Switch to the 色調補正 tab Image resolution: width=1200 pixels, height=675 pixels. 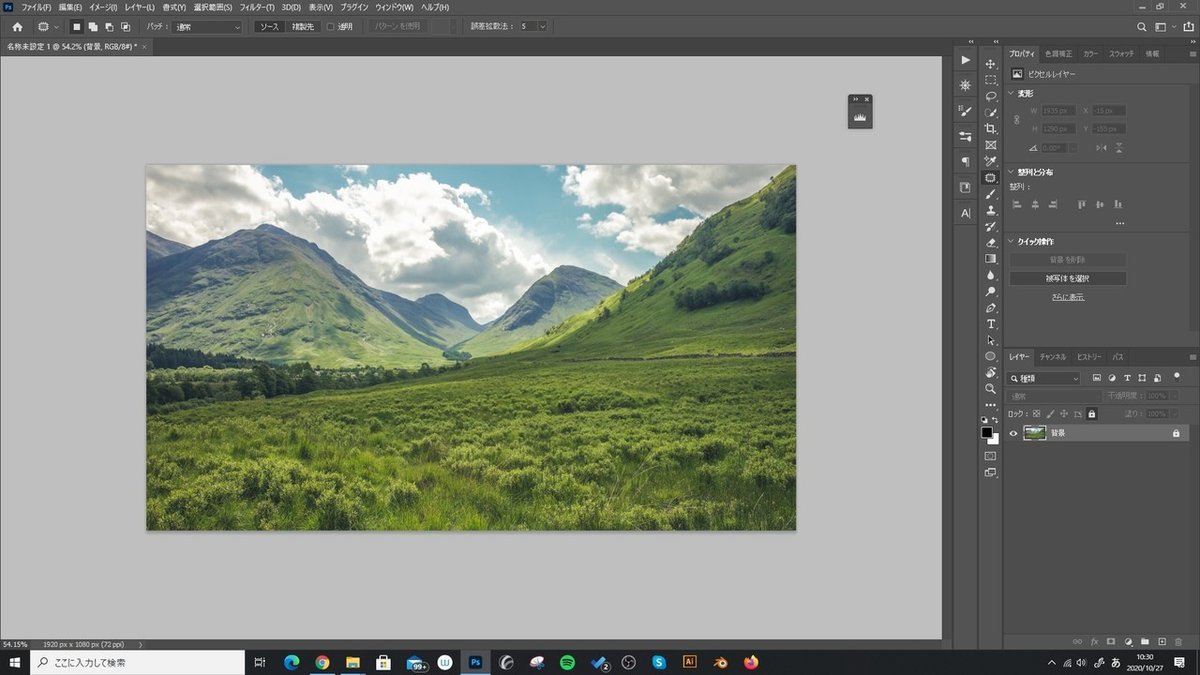[x=1058, y=54]
